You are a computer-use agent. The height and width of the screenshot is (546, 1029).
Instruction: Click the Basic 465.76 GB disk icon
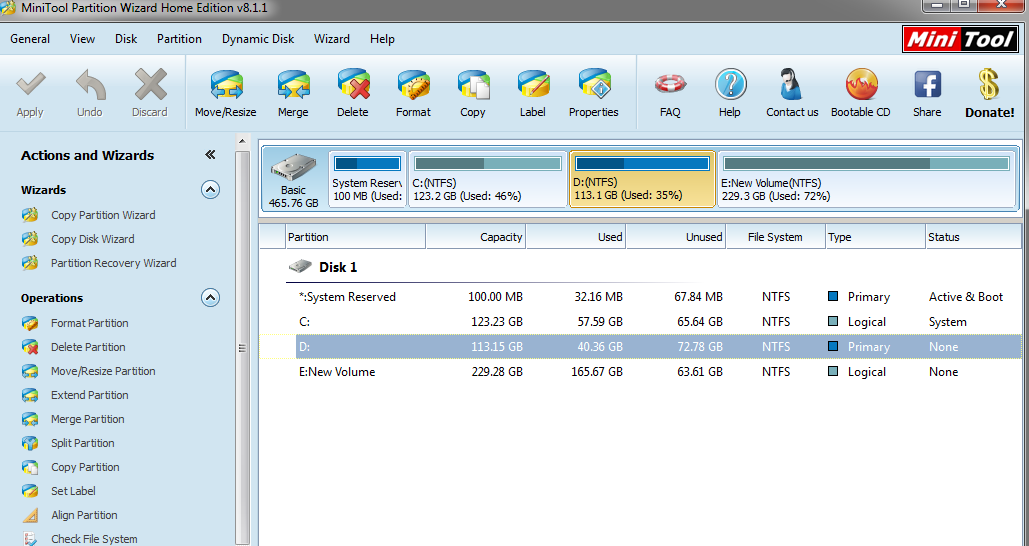click(x=294, y=167)
